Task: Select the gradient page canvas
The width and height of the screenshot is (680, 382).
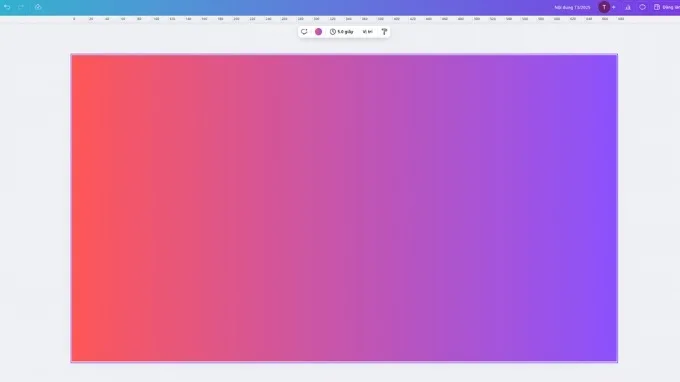Action: tap(344, 208)
